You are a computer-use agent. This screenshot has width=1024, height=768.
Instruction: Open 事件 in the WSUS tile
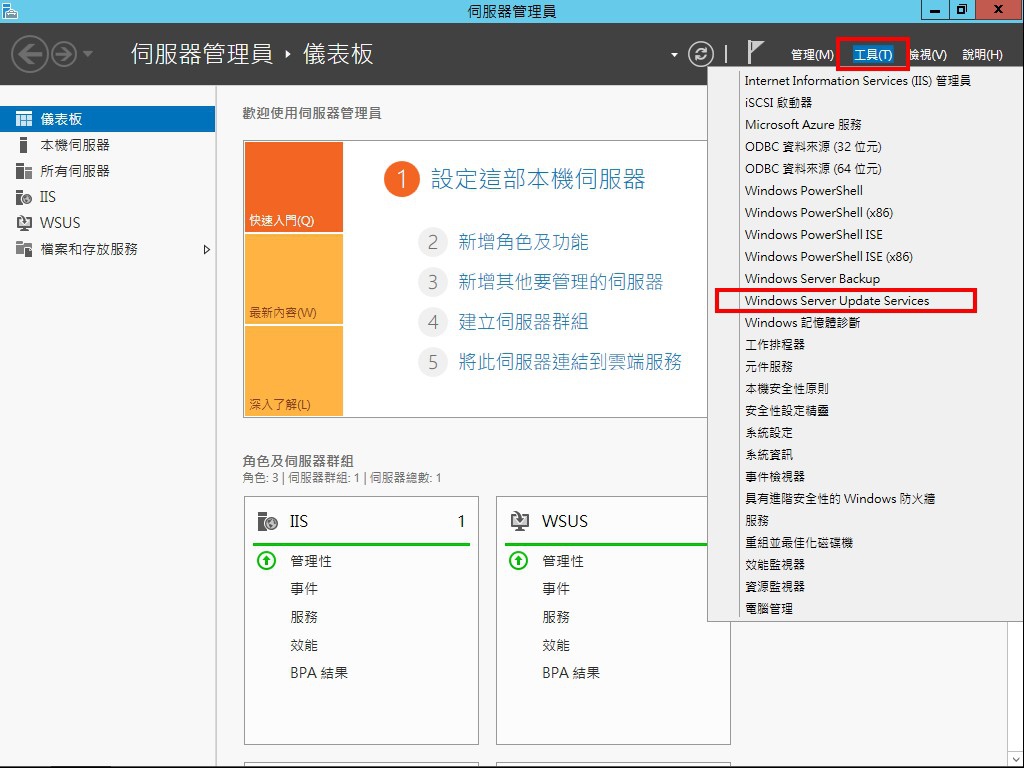click(556, 589)
